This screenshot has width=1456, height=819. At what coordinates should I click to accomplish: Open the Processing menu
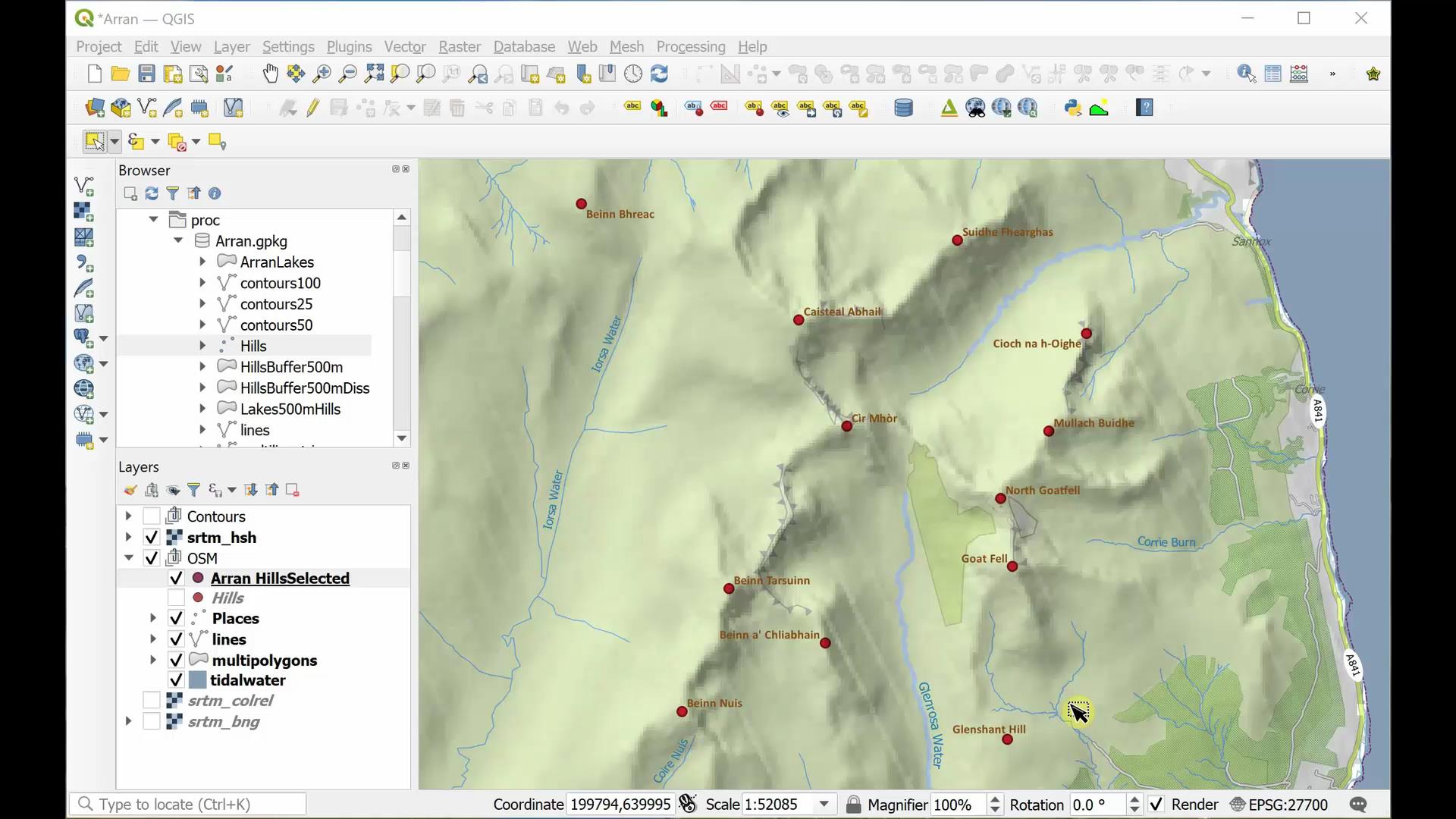coord(690,46)
